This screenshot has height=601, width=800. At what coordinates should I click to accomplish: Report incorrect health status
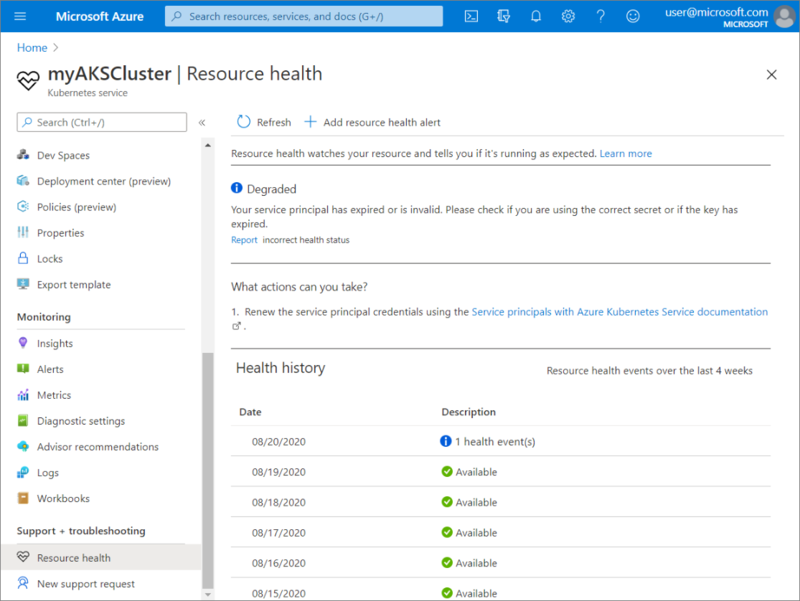pyautogui.click(x=244, y=240)
